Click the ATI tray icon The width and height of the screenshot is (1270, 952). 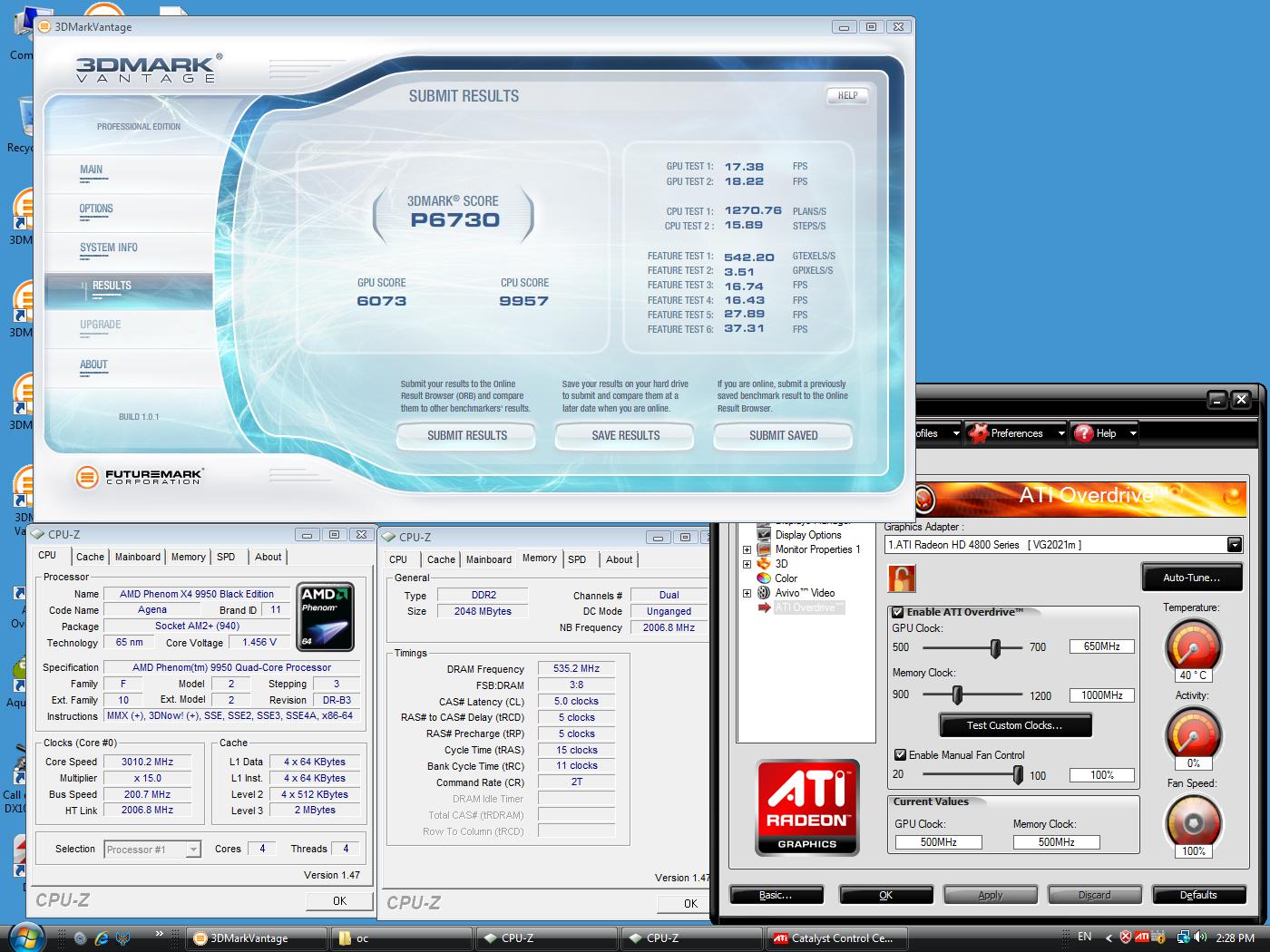[x=1142, y=937]
